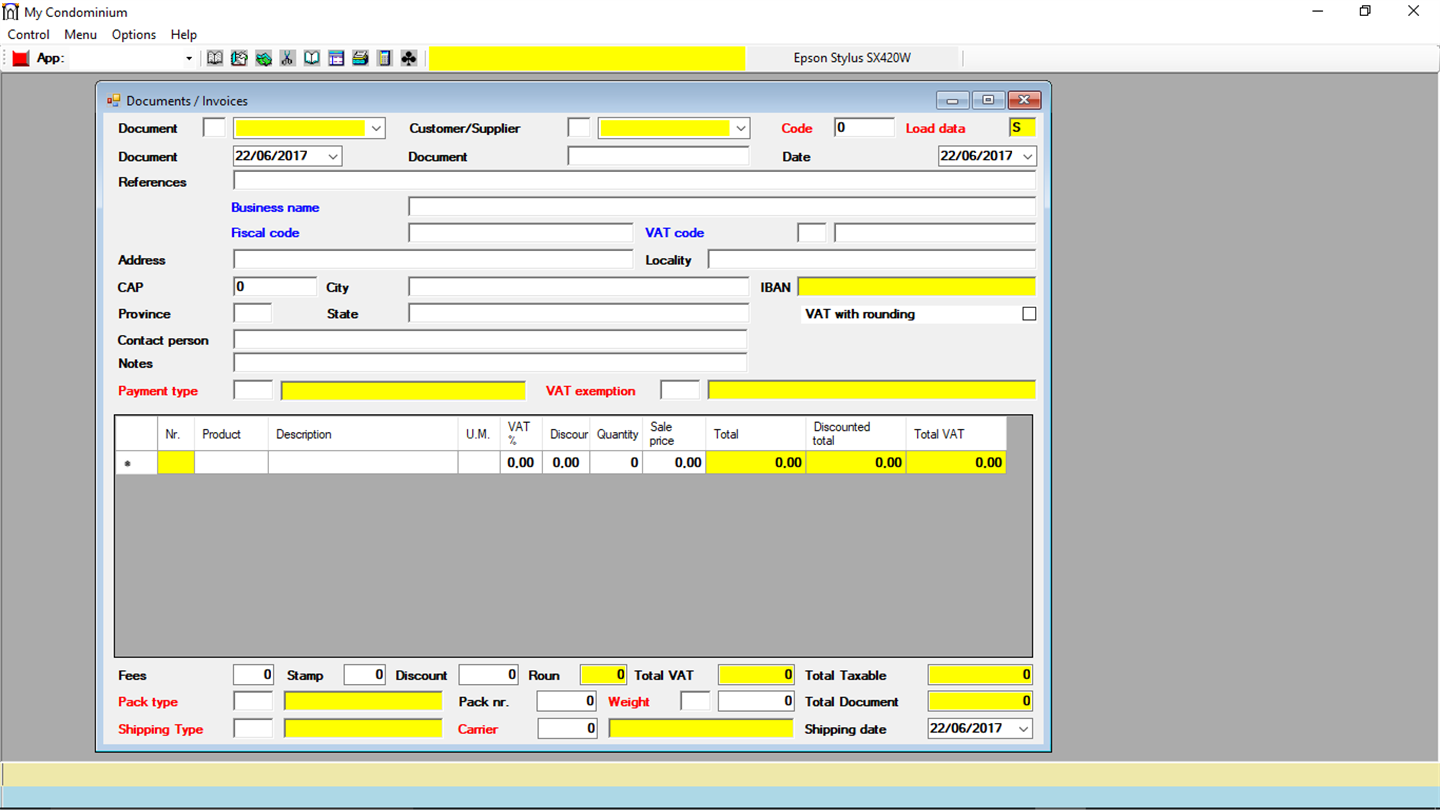Click the Code input field

pyautogui.click(x=864, y=128)
